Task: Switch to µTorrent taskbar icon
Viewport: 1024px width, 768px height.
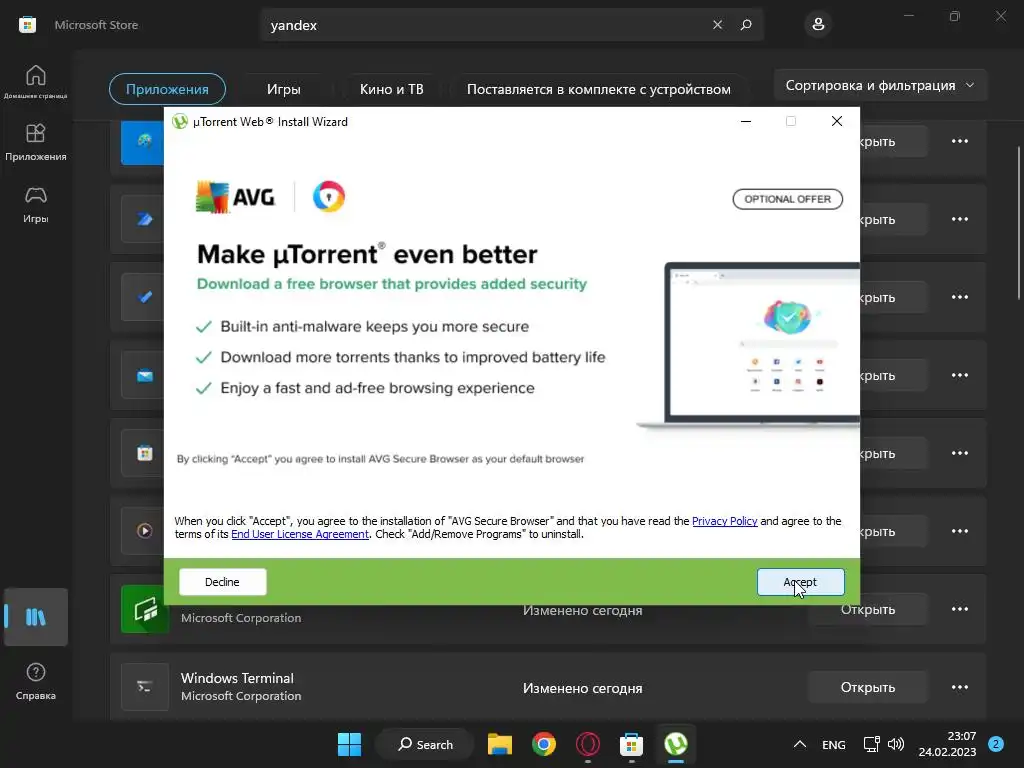Action: click(x=676, y=744)
